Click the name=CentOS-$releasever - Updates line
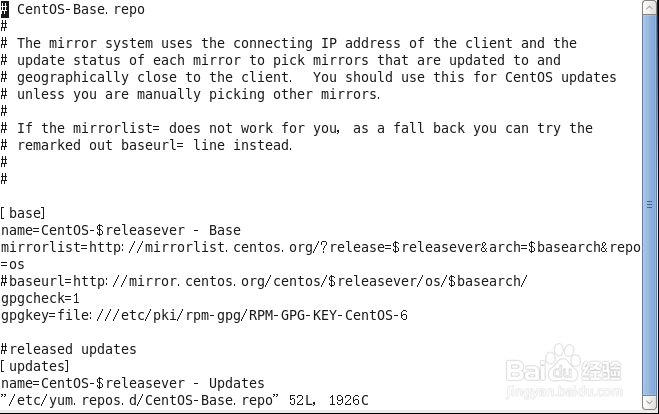The width and height of the screenshot is (659, 414). click(x=133, y=383)
